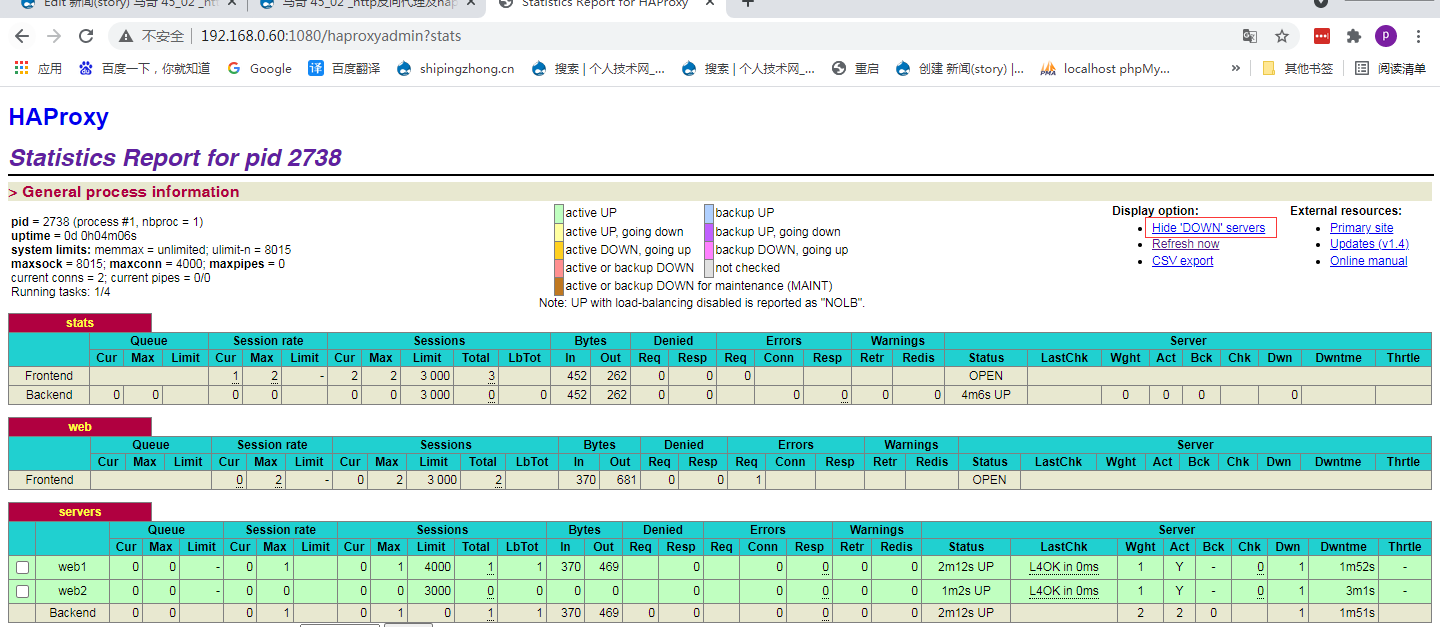Click the blue backup UP legend swatch
This screenshot has height=627, width=1440.
709,213
